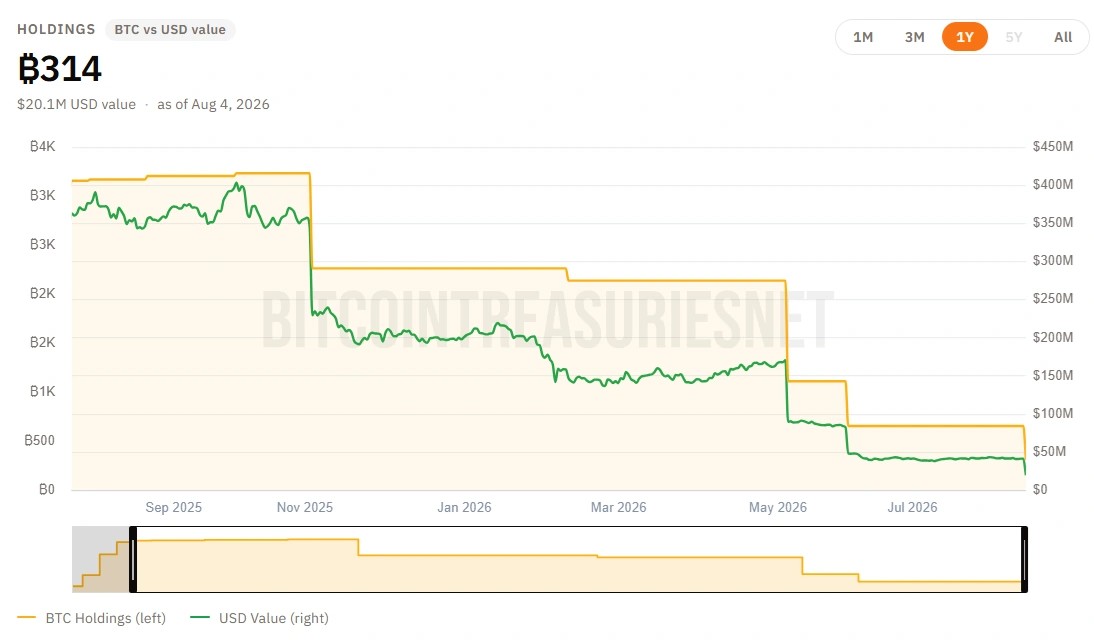This screenshot has height=640, width=1094.
Task: Toggle BTC Holdings (left) legend series
Action: tap(105, 618)
